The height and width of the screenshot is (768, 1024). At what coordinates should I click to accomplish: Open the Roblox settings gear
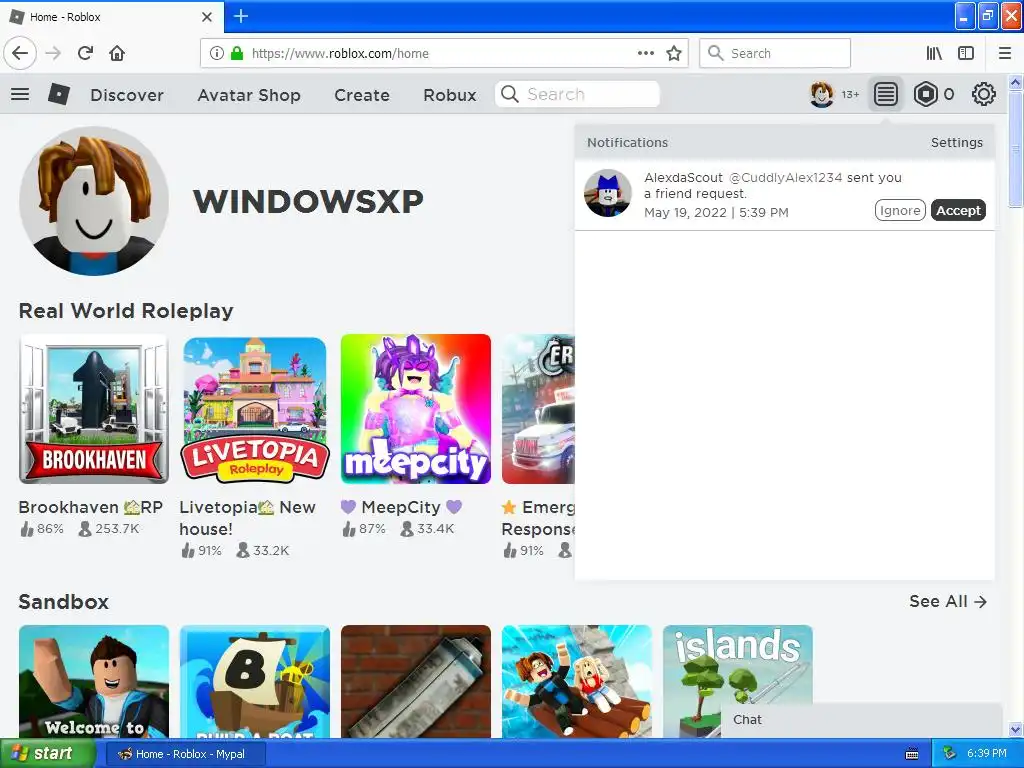point(984,95)
